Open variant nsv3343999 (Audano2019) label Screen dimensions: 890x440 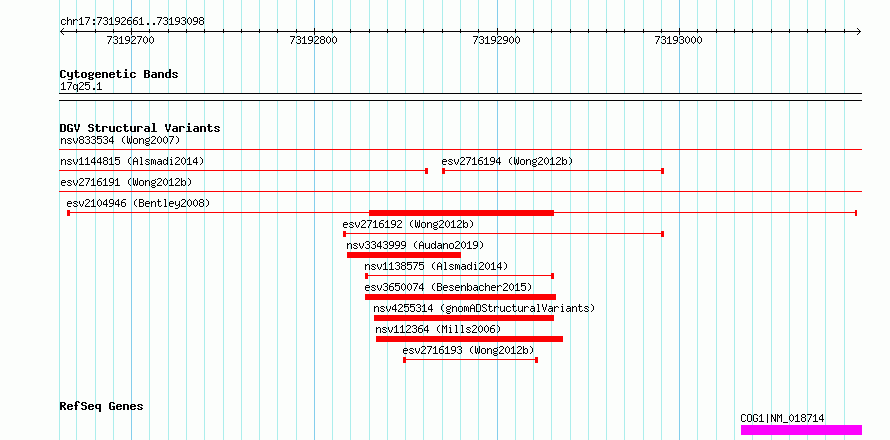(415, 245)
